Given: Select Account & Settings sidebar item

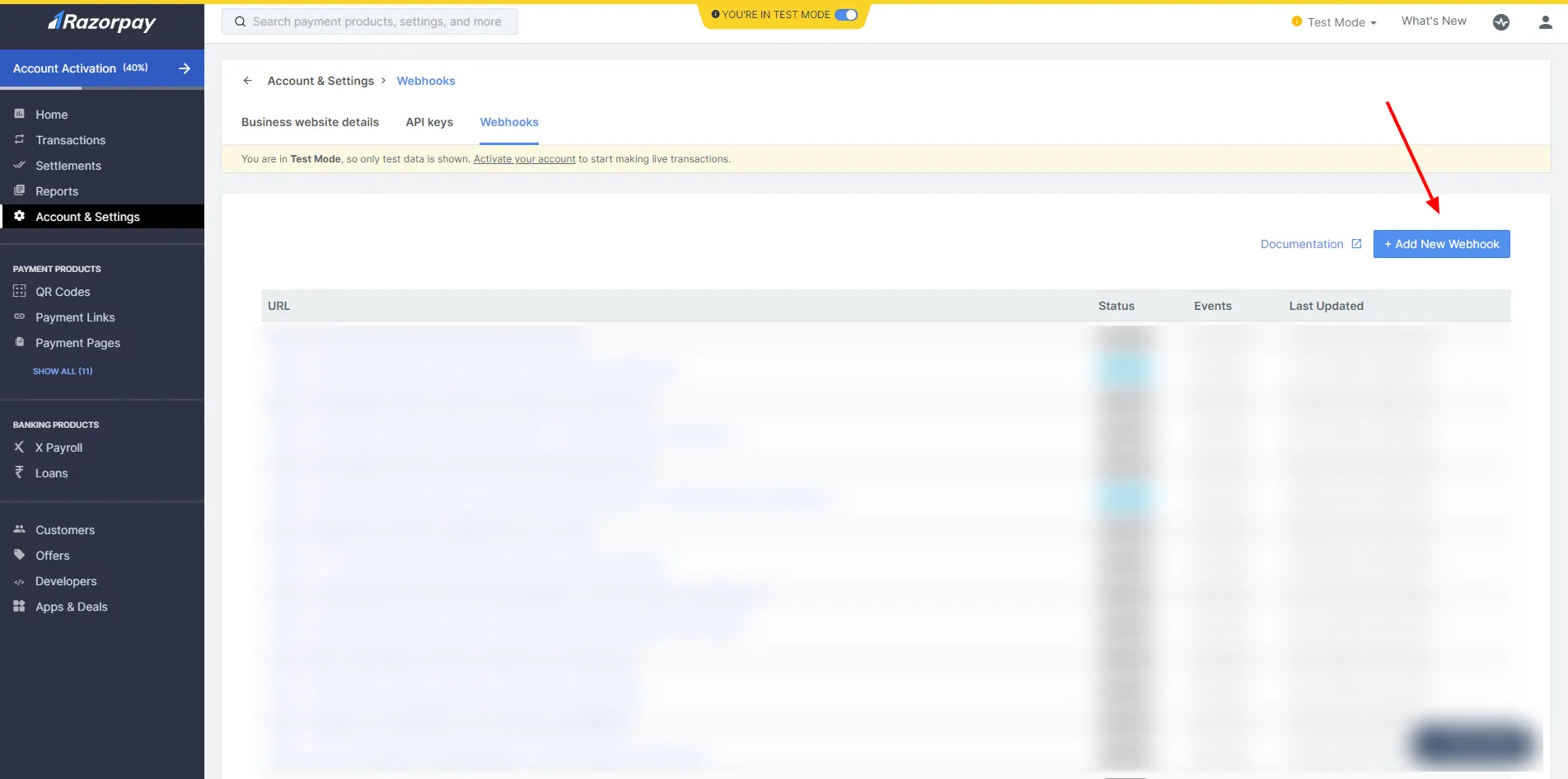Looking at the screenshot, I should pyautogui.click(x=102, y=217).
